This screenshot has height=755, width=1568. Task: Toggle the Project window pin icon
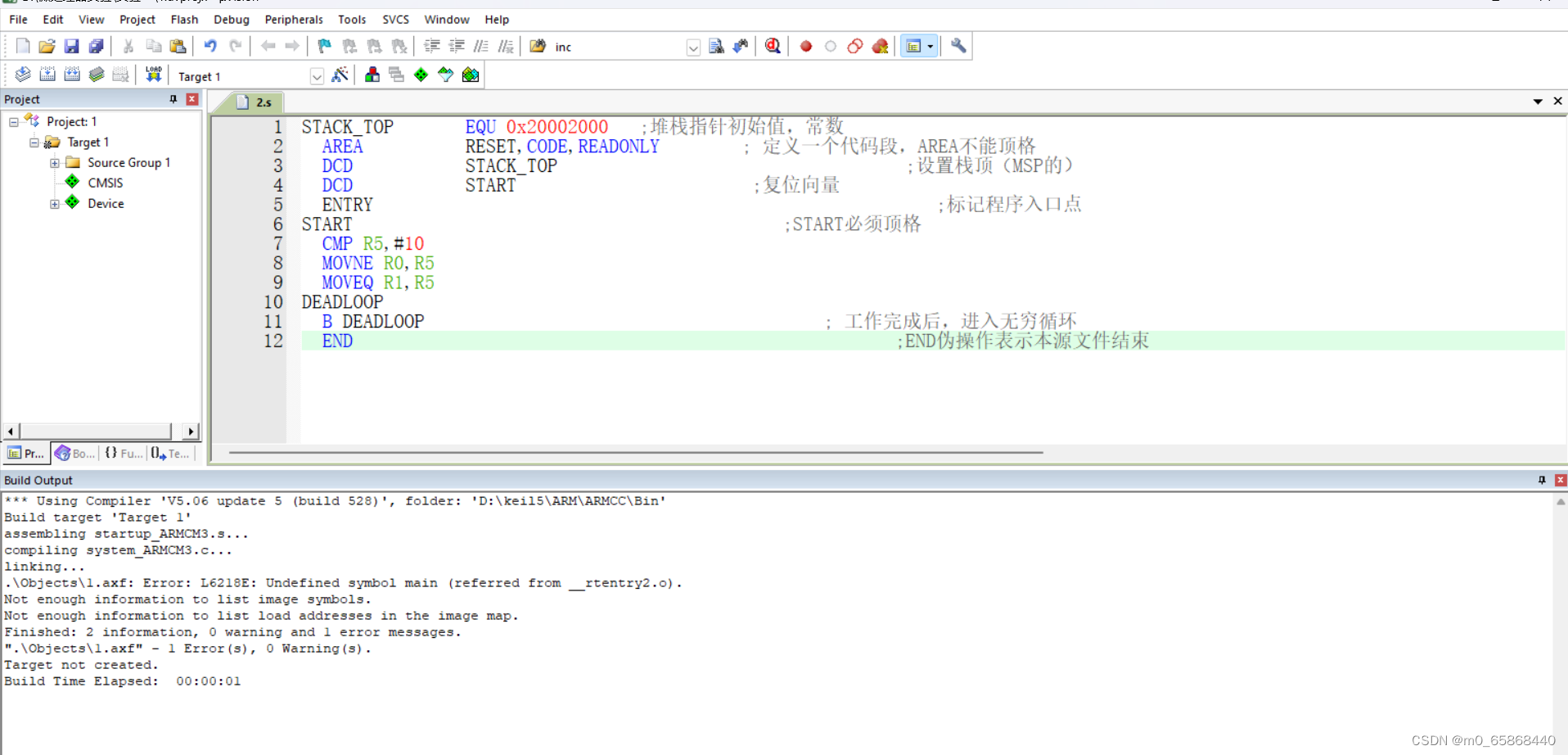click(x=173, y=99)
